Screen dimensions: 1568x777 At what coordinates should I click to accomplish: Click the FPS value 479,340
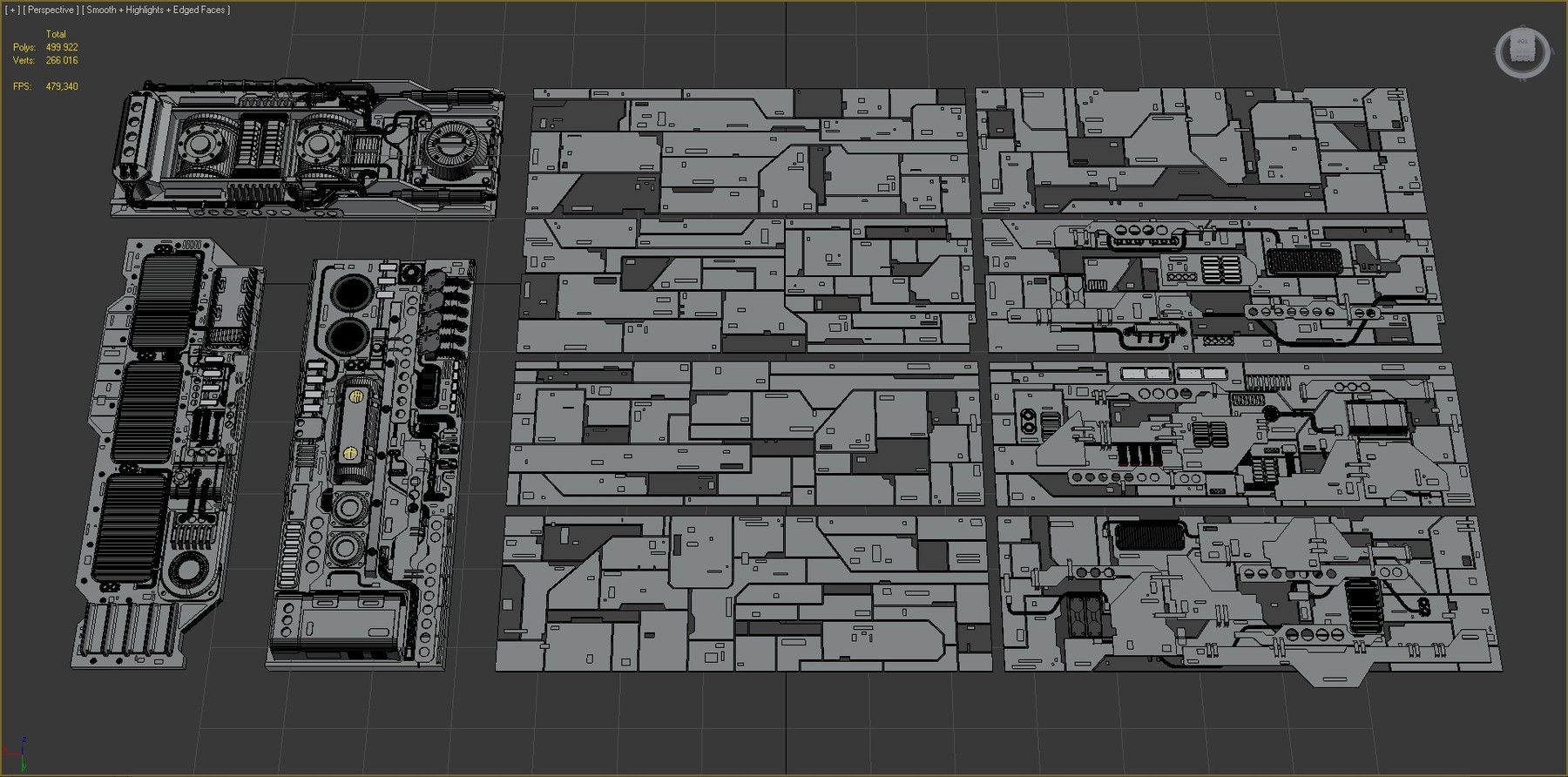62,86
